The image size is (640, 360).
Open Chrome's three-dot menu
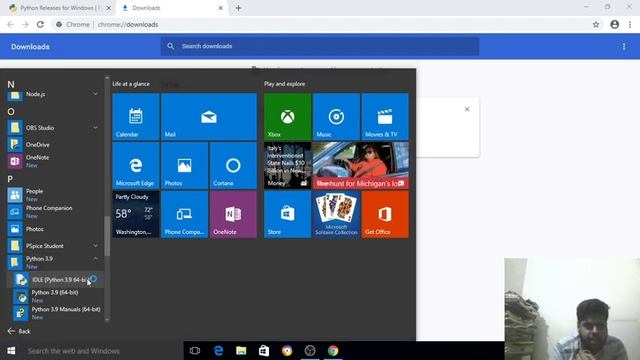(x=630, y=24)
